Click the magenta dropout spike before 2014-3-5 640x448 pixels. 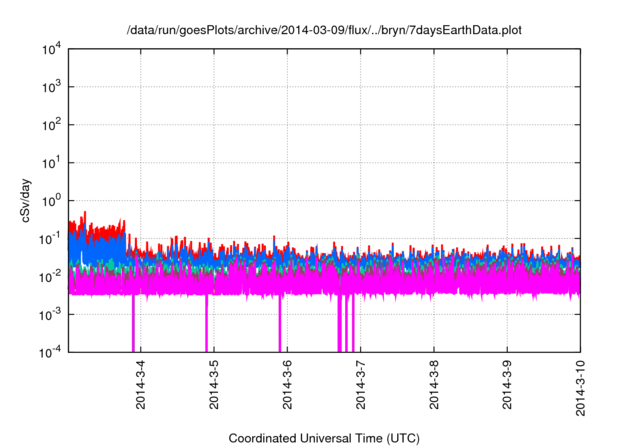point(207,323)
